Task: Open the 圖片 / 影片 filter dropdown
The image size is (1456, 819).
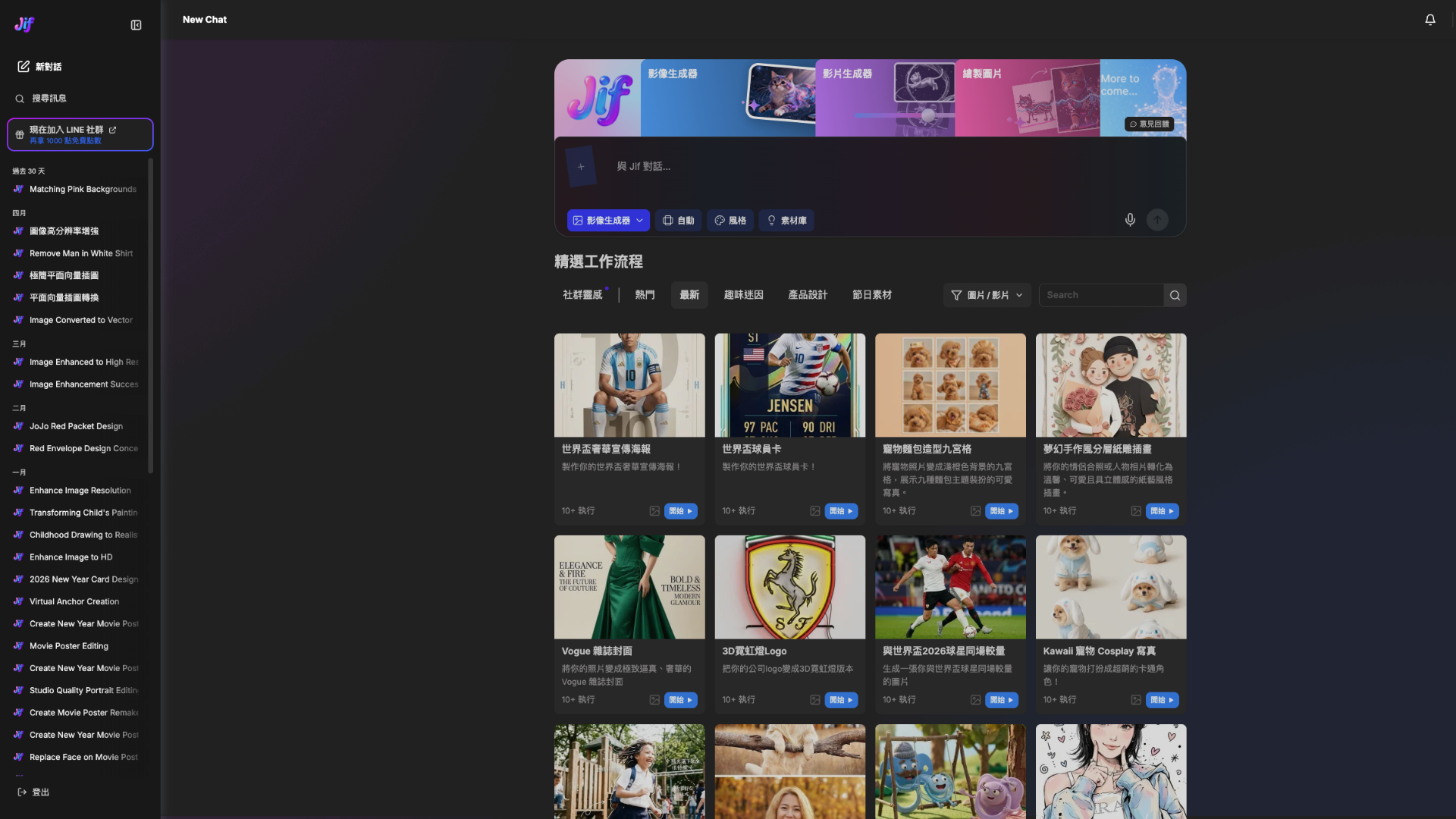Action: [987, 295]
